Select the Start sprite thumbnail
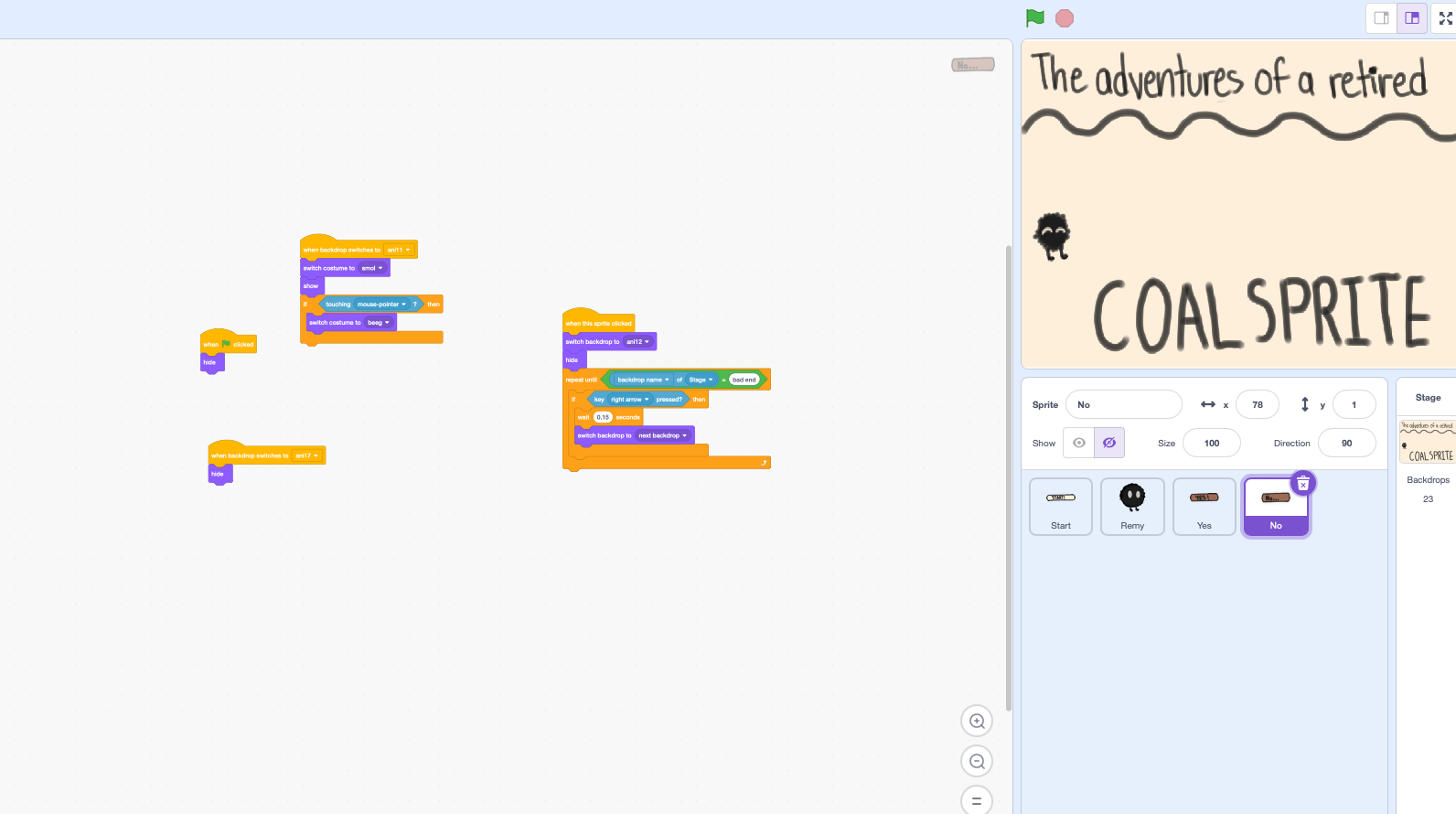Image resolution: width=1456 pixels, height=814 pixels. click(1061, 507)
